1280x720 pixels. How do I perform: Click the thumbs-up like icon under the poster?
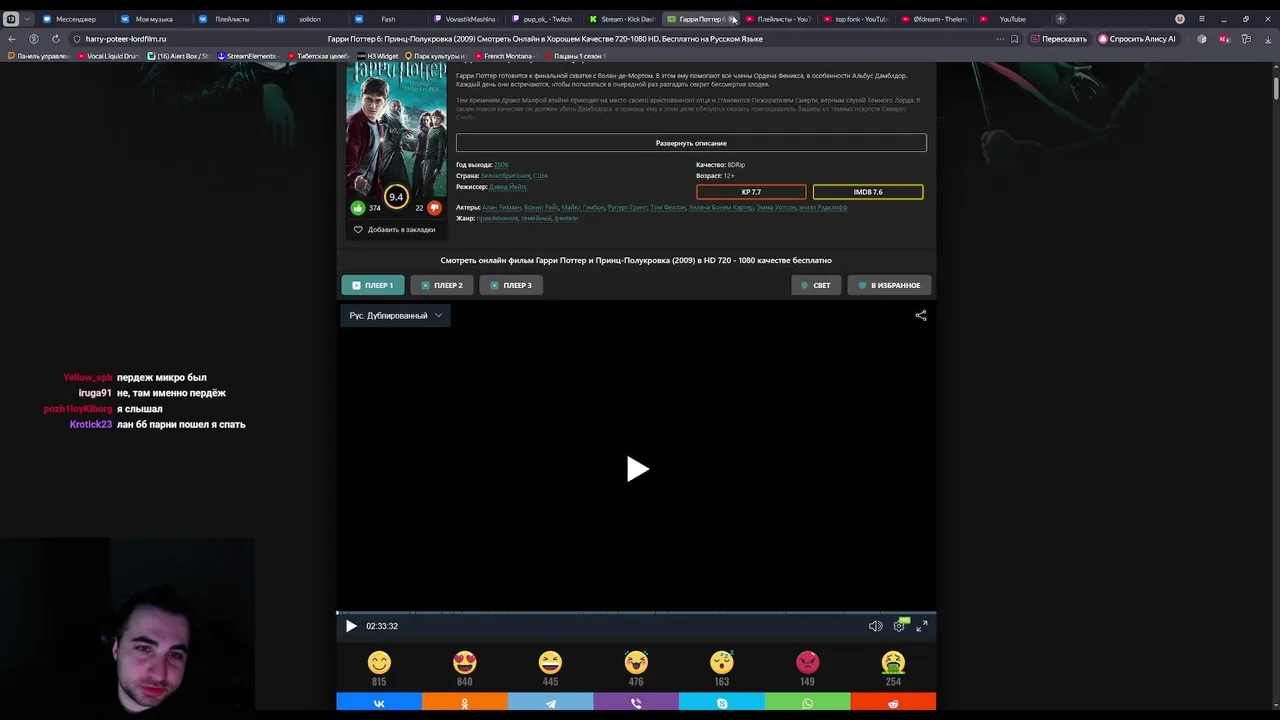358,208
